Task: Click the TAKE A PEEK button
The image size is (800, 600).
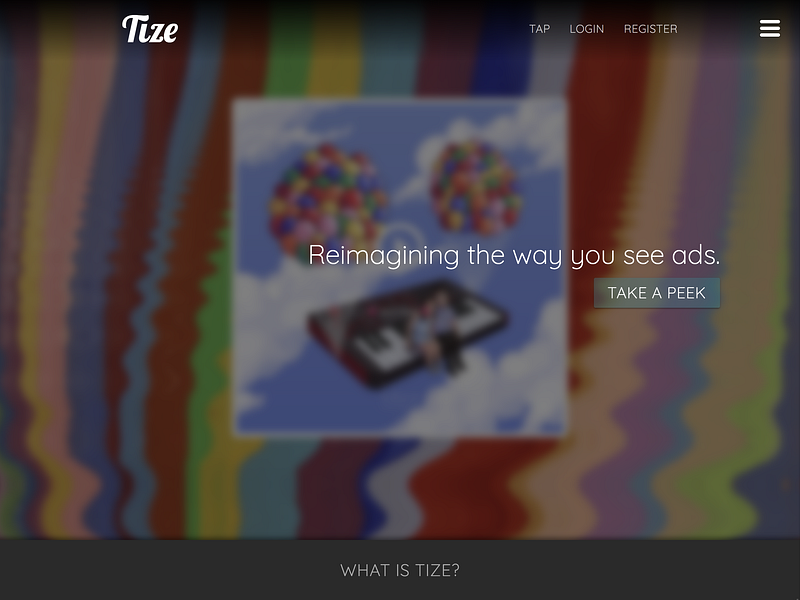Action: (657, 293)
